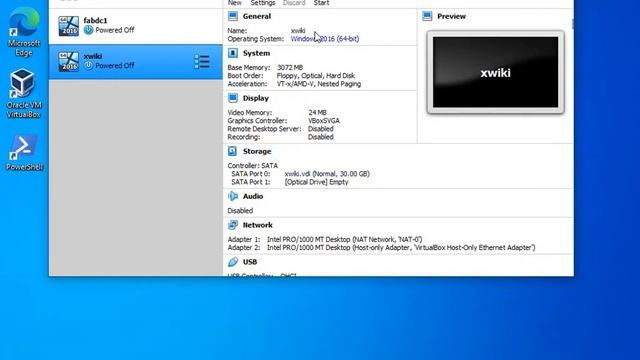Click the Audio section speaker icon
Image resolution: width=640 pixels, height=360 pixels.
tap(233, 196)
